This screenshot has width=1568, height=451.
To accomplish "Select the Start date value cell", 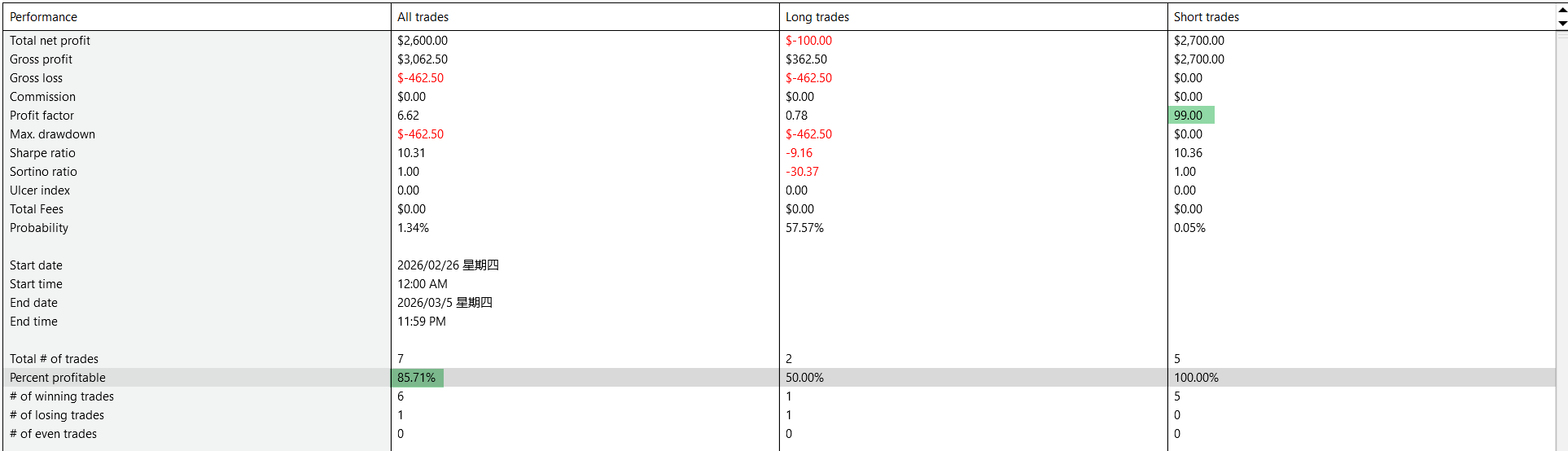I will (448, 265).
